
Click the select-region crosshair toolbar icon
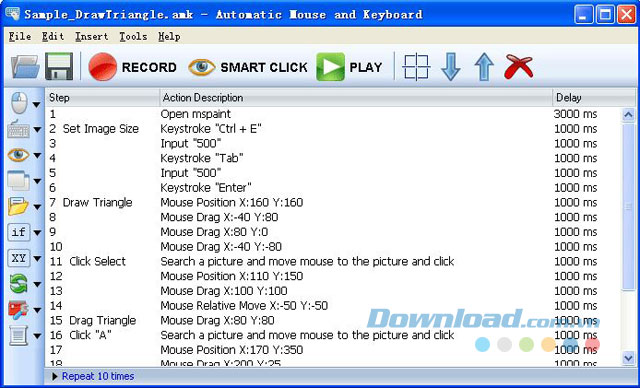[416, 67]
